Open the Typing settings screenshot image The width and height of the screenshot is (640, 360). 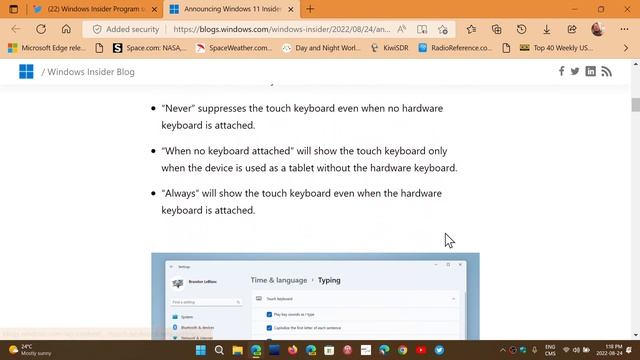[x=316, y=296]
